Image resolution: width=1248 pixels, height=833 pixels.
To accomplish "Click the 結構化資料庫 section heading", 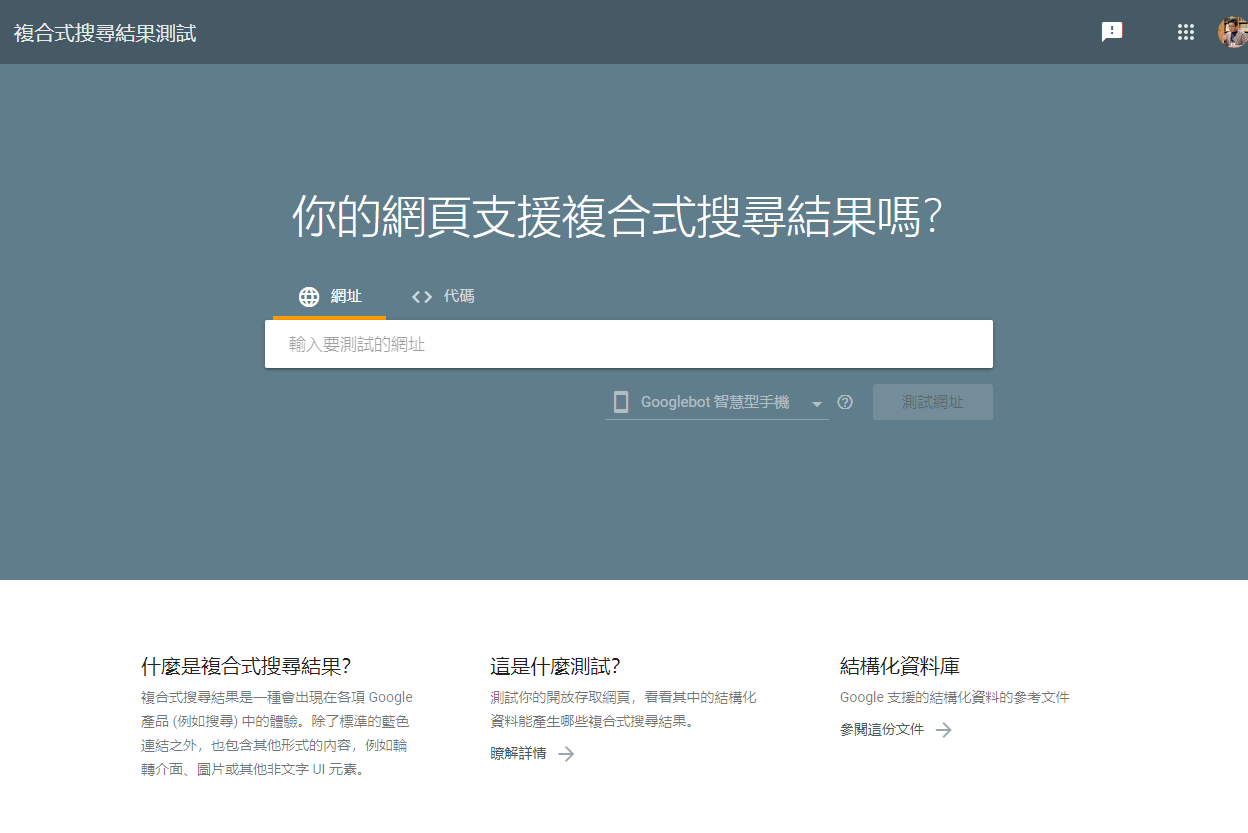I will (899, 667).
